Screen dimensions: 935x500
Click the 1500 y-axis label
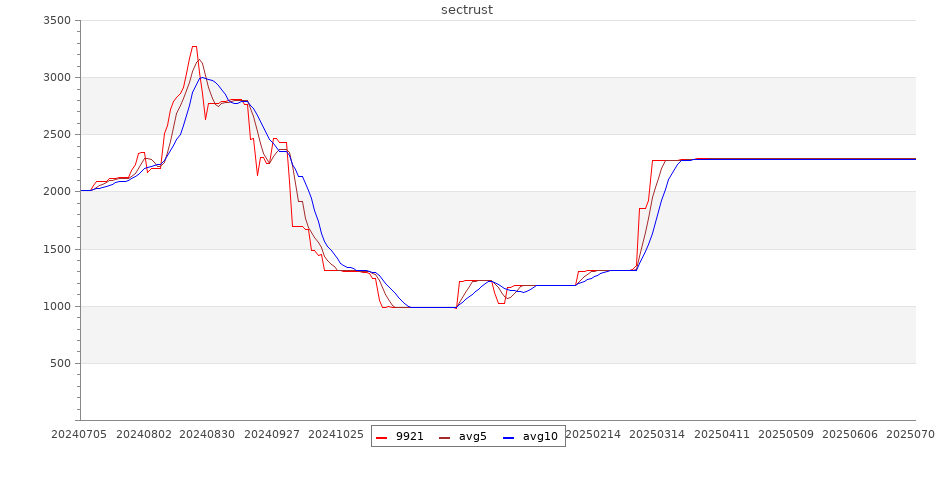coord(58,249)
